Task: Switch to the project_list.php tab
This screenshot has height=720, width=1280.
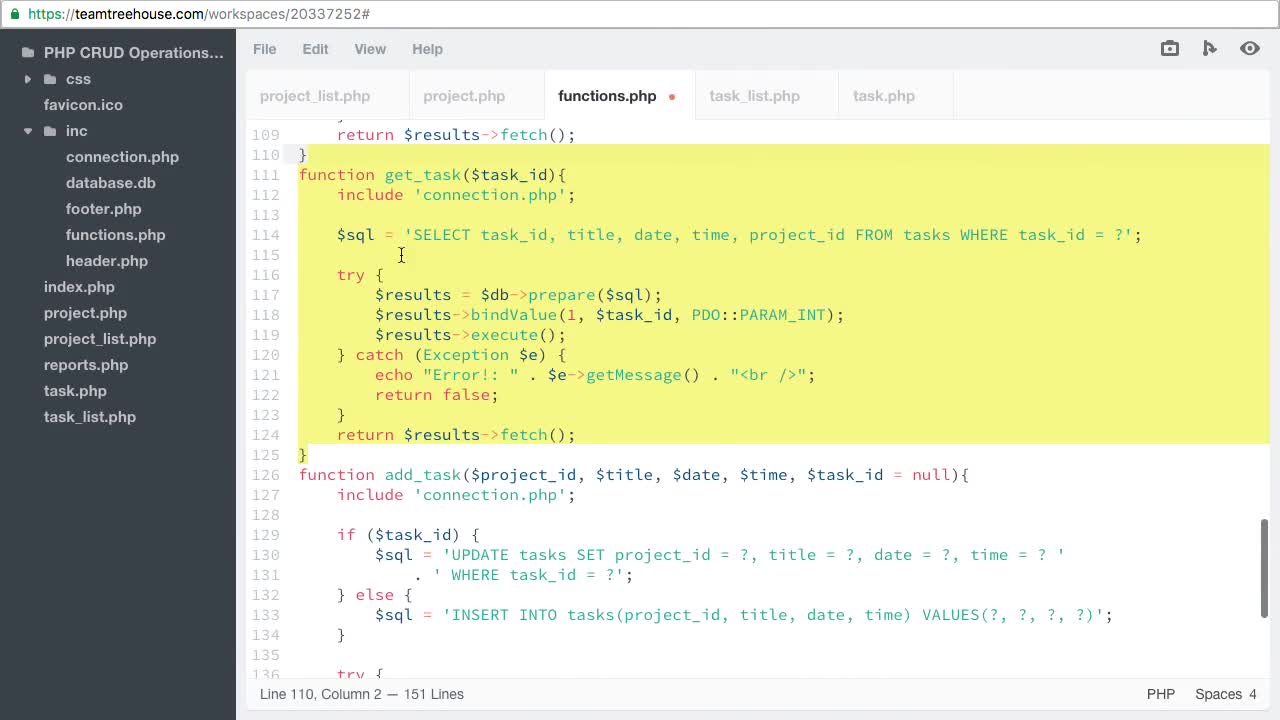Action: pyautogui.click(x=315, y=96)
